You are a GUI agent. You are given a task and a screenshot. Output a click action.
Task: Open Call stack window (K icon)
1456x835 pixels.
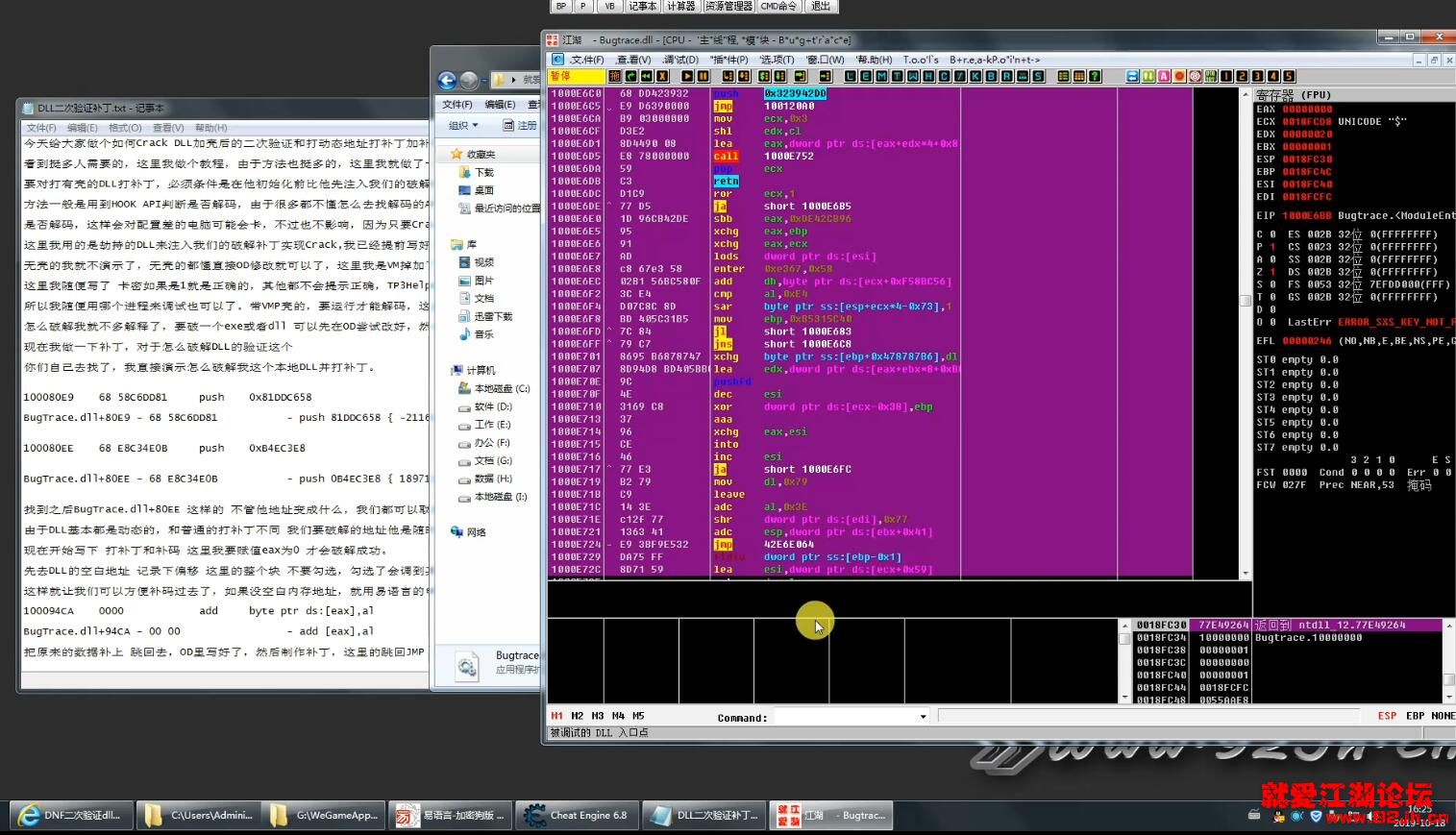975,76
